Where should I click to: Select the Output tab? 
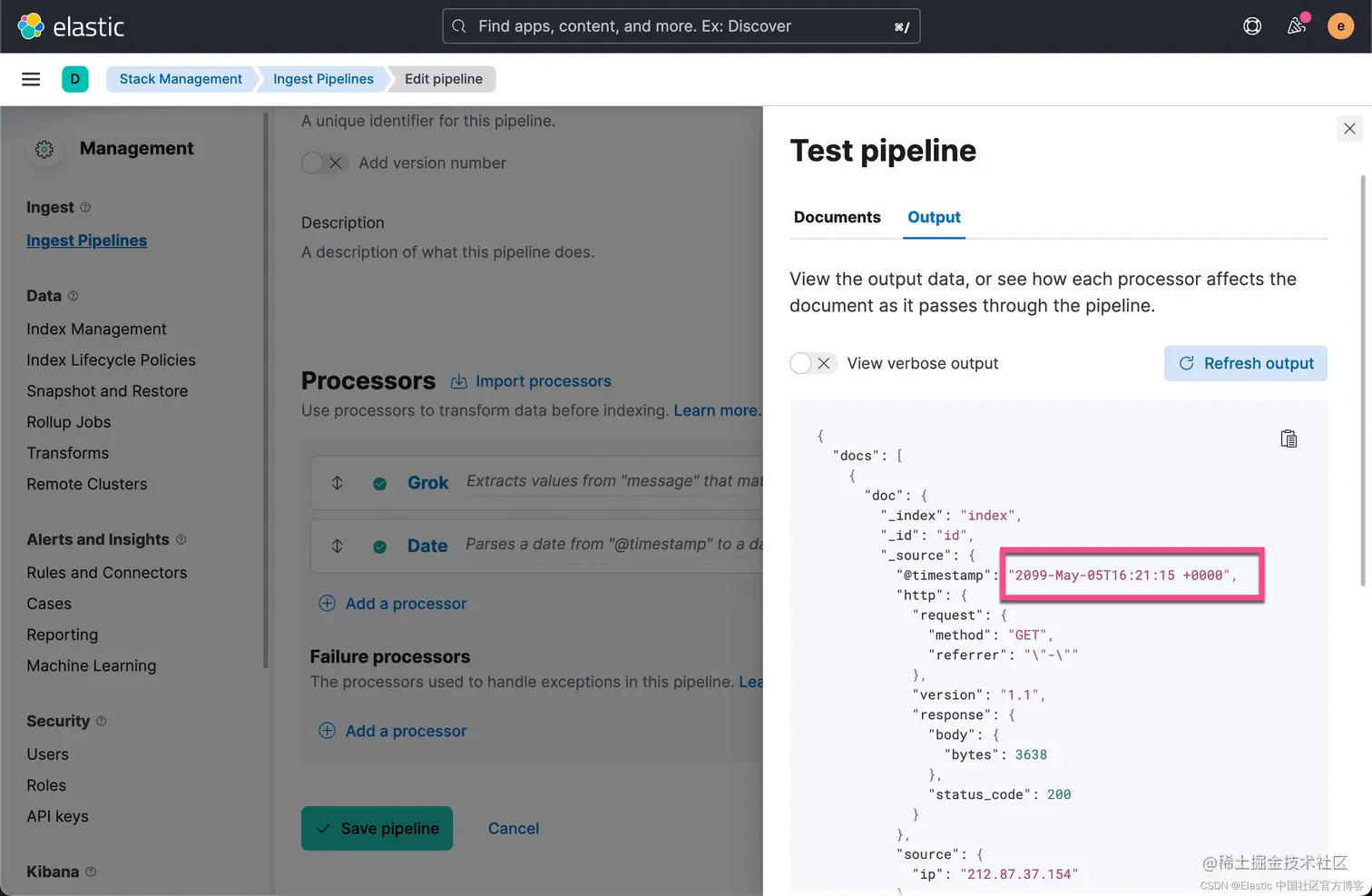coord(934,217)
